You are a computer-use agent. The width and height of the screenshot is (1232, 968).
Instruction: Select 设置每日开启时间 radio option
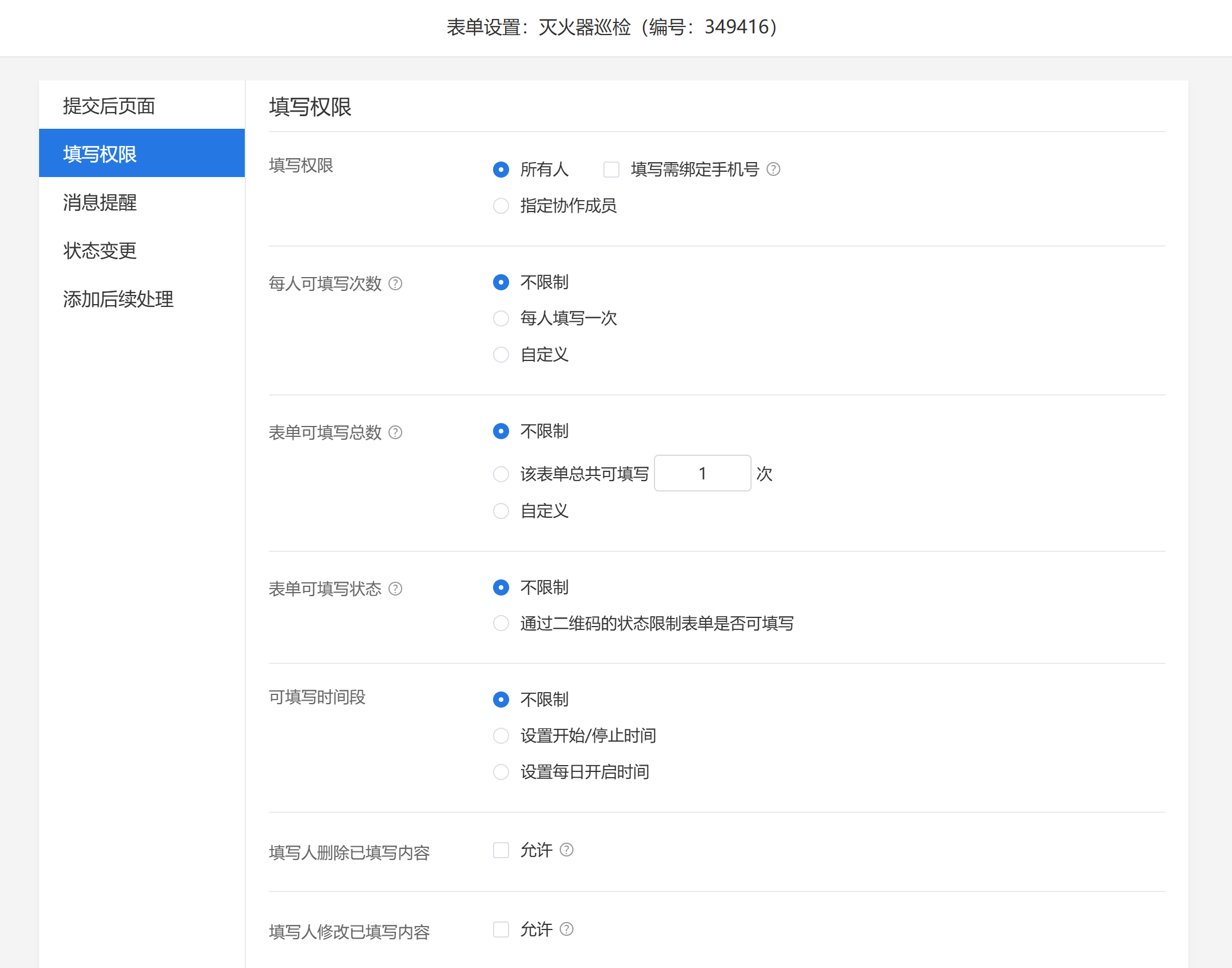(x=501, y=772)
